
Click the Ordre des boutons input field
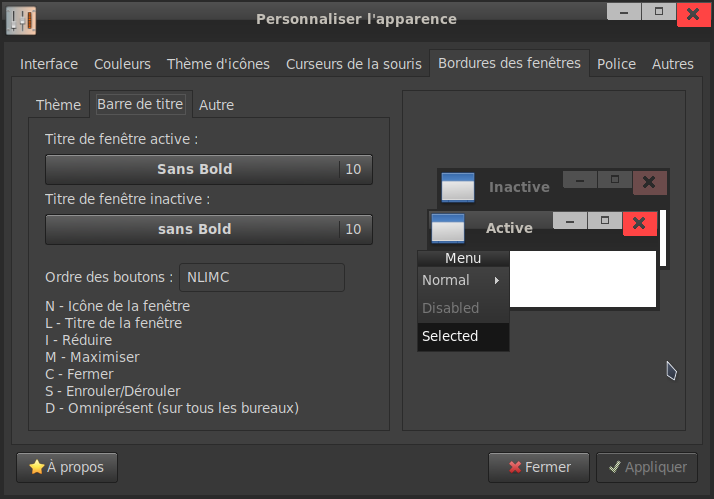click(x=262, y=277)
